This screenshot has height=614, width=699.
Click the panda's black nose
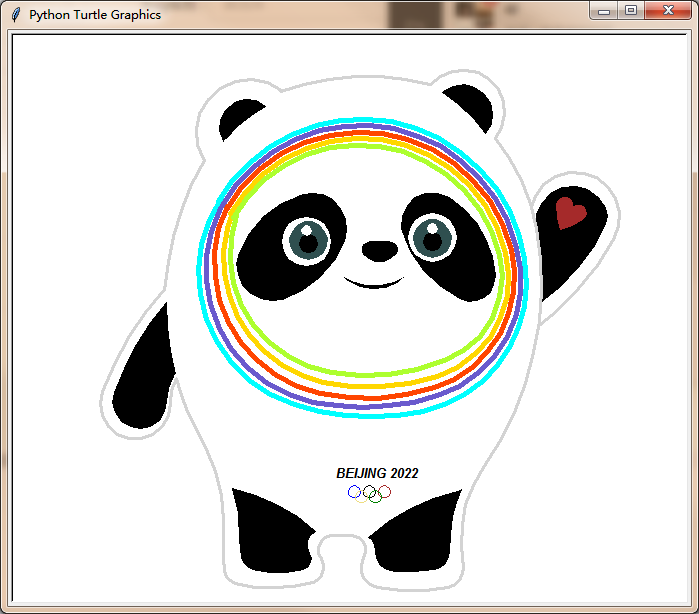(x=380, y=251)
